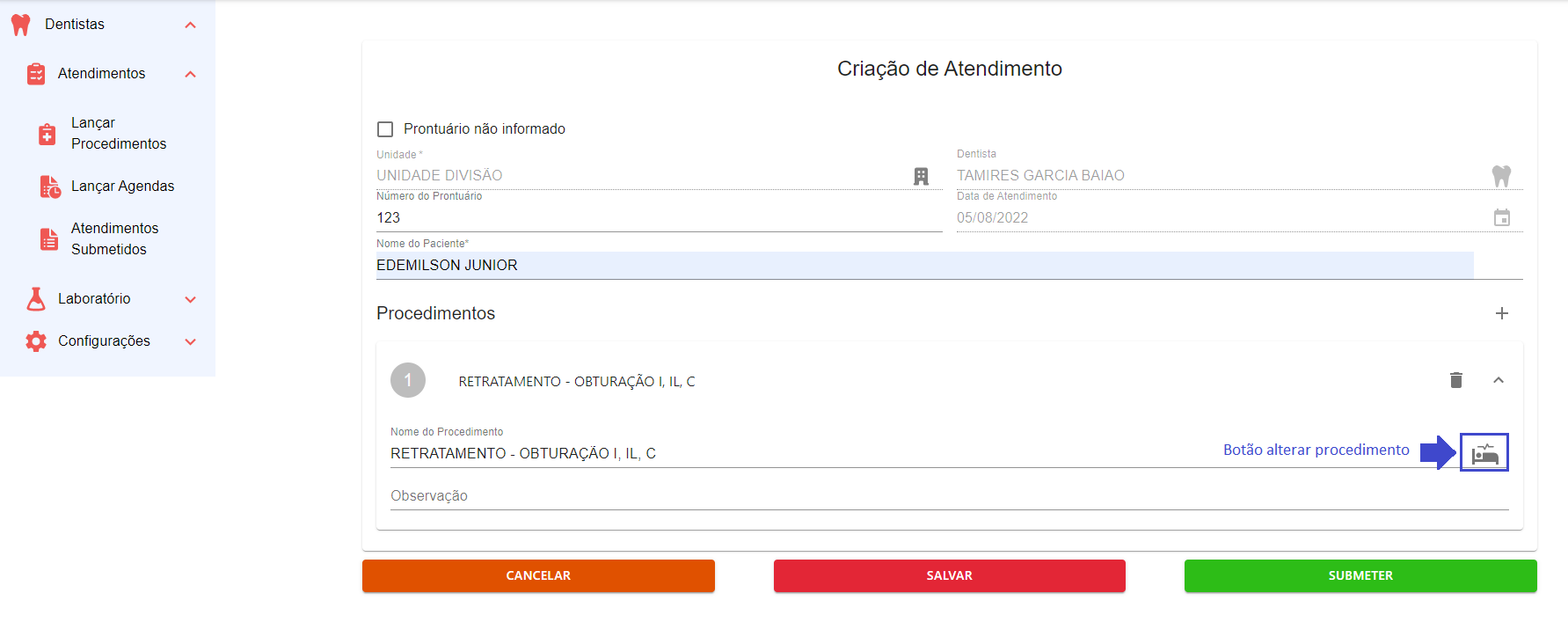Click the building icon in Unidade field
This screenshot has height=637, width=1568.
(921, 176)
